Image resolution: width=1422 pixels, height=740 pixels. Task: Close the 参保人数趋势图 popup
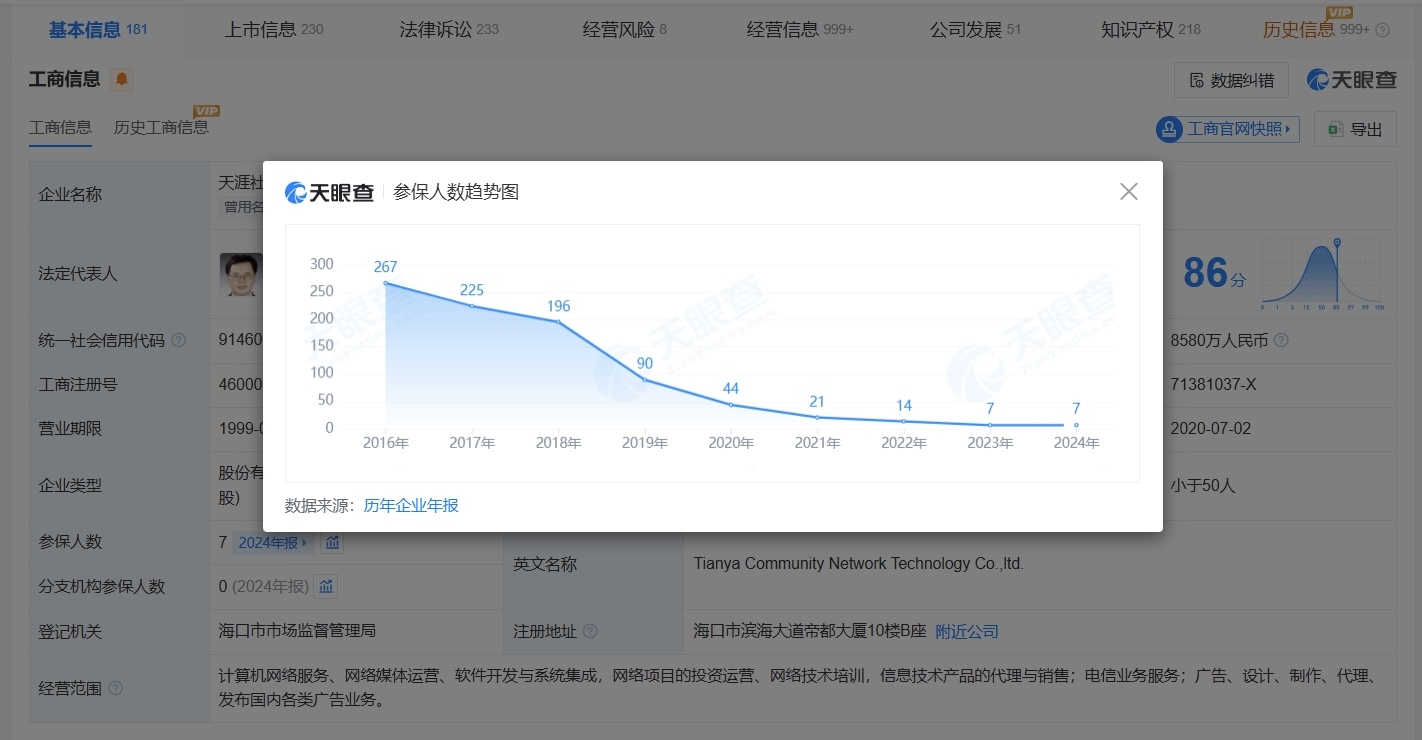[1129, 191]
